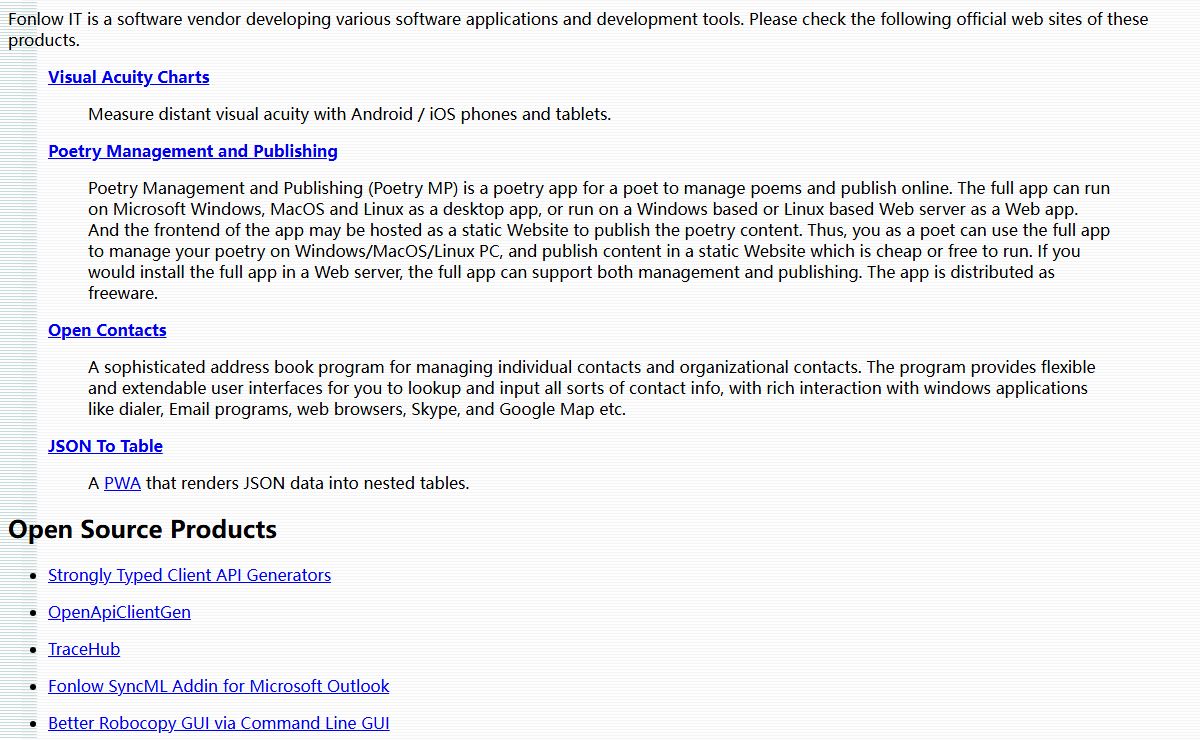Open the TraceHub link
The height and width of the screenshot is (740, 1200).
click(x=84, y=649)
